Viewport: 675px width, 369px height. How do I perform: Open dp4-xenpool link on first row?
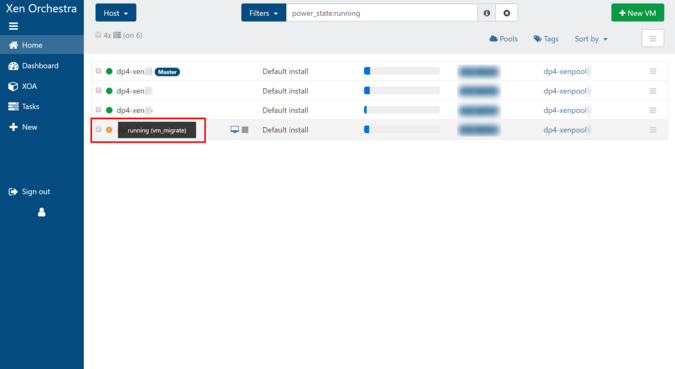[565, 71]
